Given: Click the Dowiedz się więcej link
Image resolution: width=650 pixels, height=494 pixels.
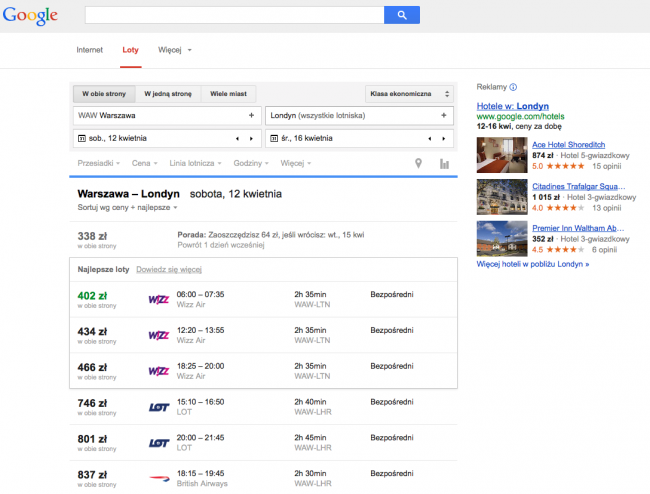Looking at the screenshot, I should tap(169, 269).
